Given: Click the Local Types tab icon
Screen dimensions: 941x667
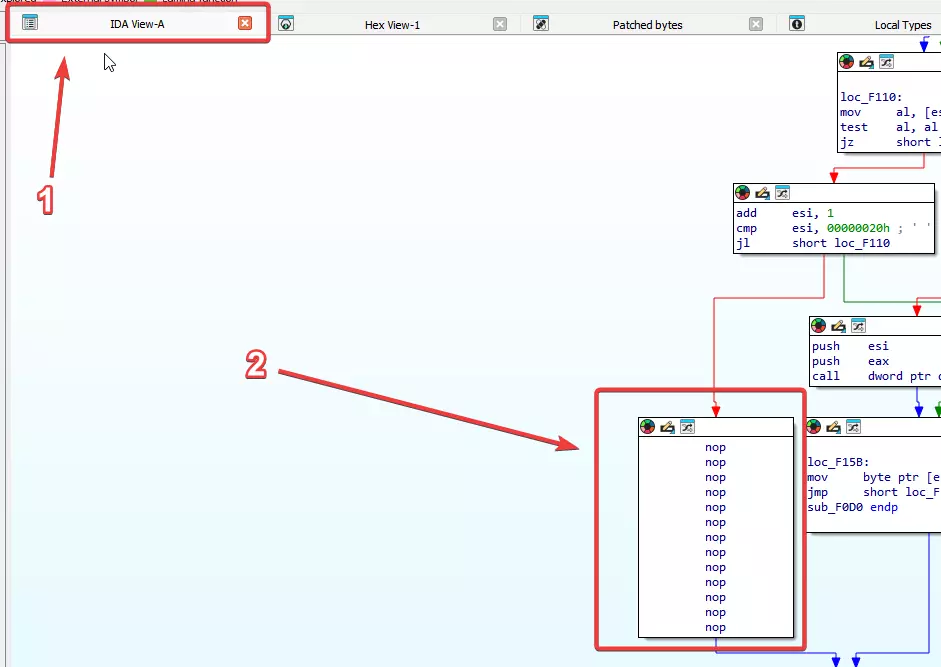Looking at the screenshot, I should click(796, 23).
